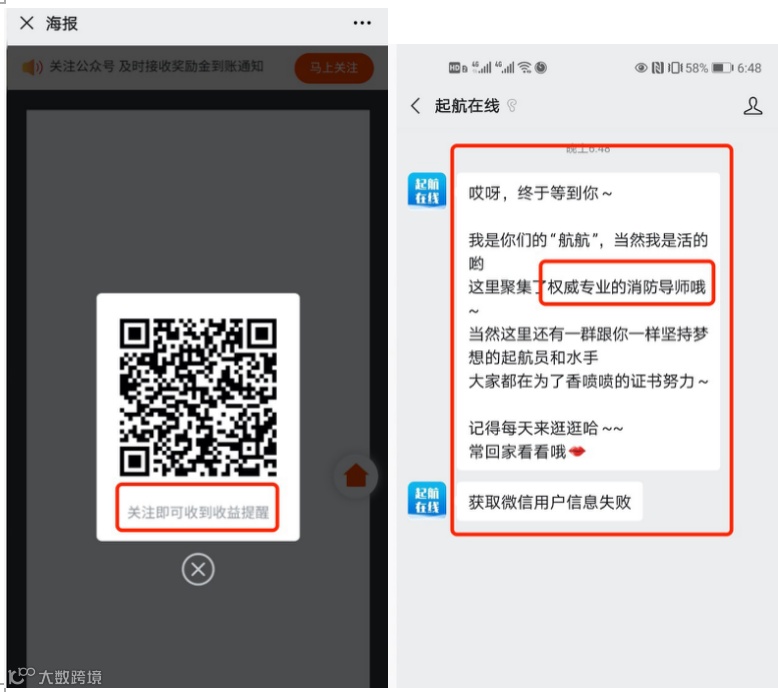Close the 海报 page with the X icon
The height and width of the screenshot is (692, 778).
point(27,23)
